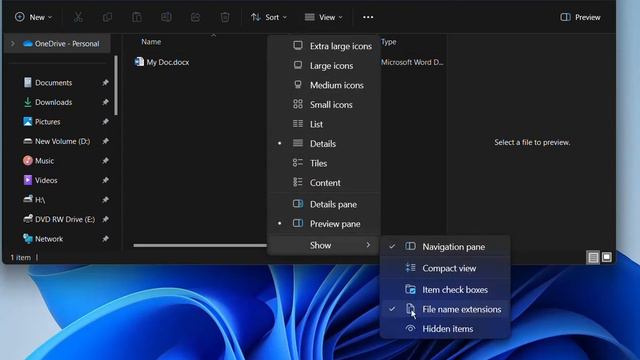
Task: Toggle File name extensions option
Action: click(x=445, y=309)
